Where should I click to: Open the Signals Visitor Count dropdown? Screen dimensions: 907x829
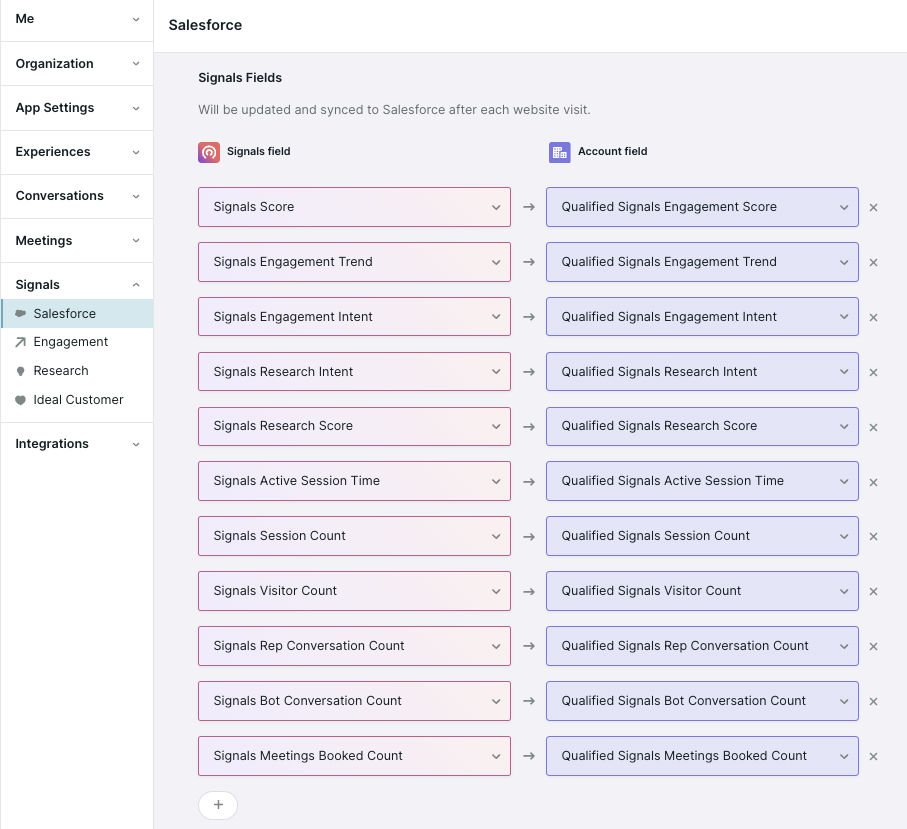click(x=354, y=591)
